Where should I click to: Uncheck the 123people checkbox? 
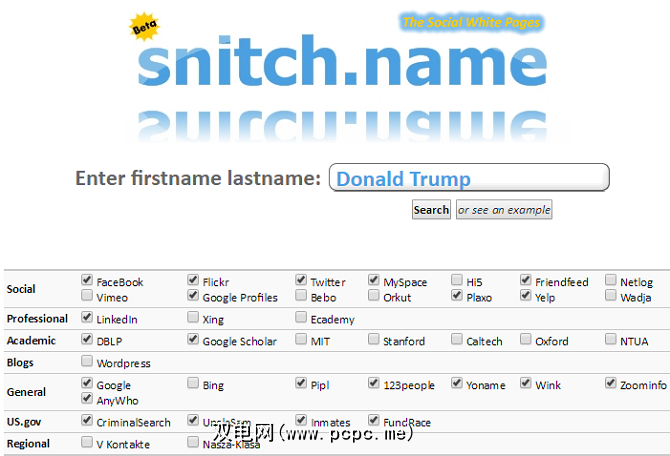[373, 383]
